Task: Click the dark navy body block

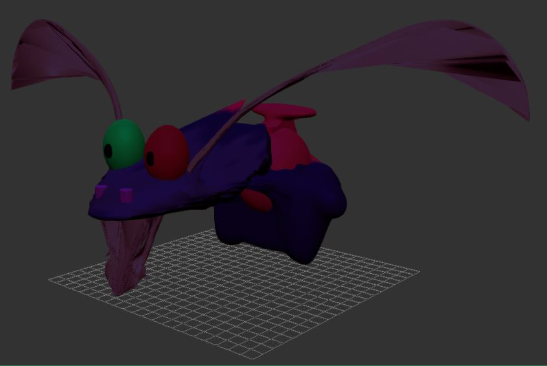Action: [279, 220]
